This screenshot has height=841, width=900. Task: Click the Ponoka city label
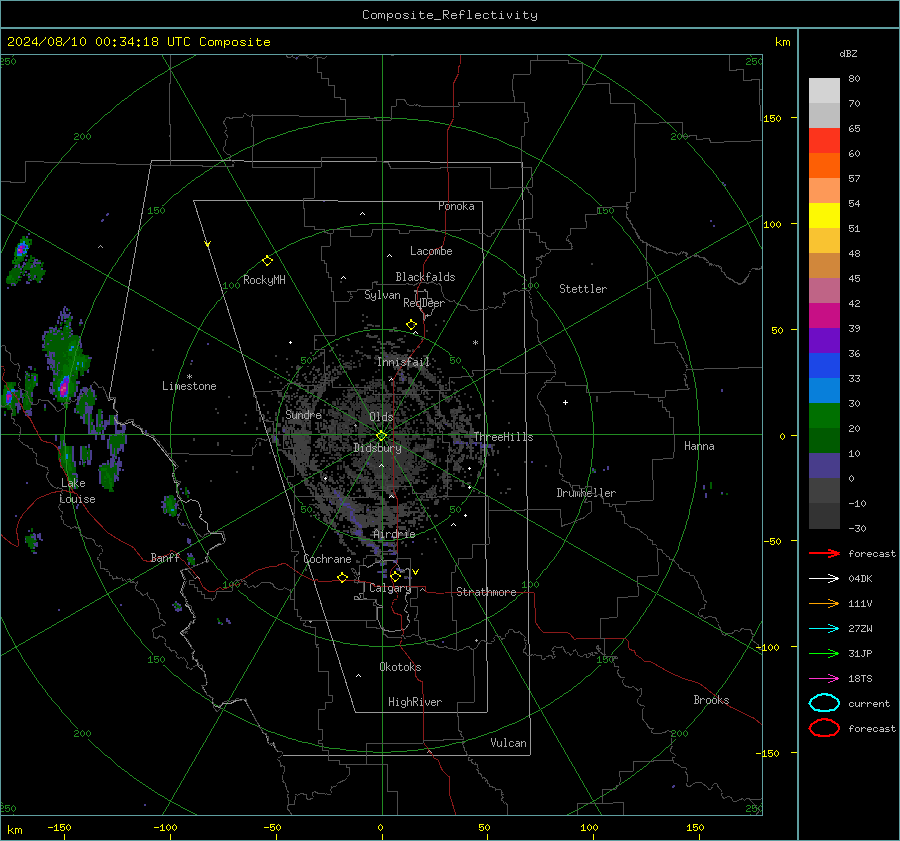pos(456,206)
